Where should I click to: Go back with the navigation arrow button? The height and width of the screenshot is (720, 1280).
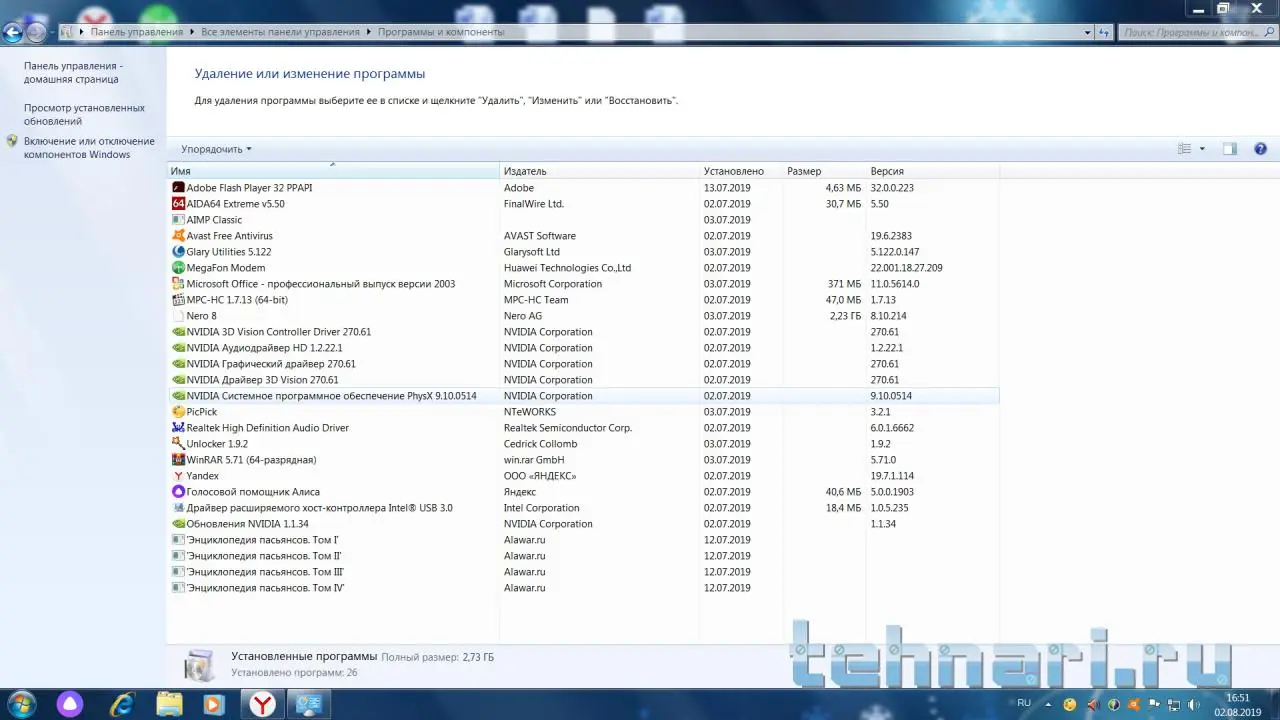(x=13, y=32)
